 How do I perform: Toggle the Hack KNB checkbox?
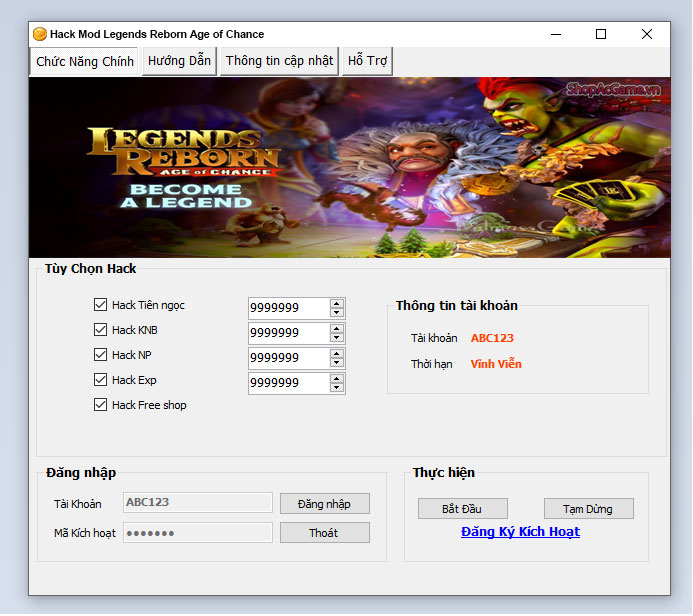[100, 330]
